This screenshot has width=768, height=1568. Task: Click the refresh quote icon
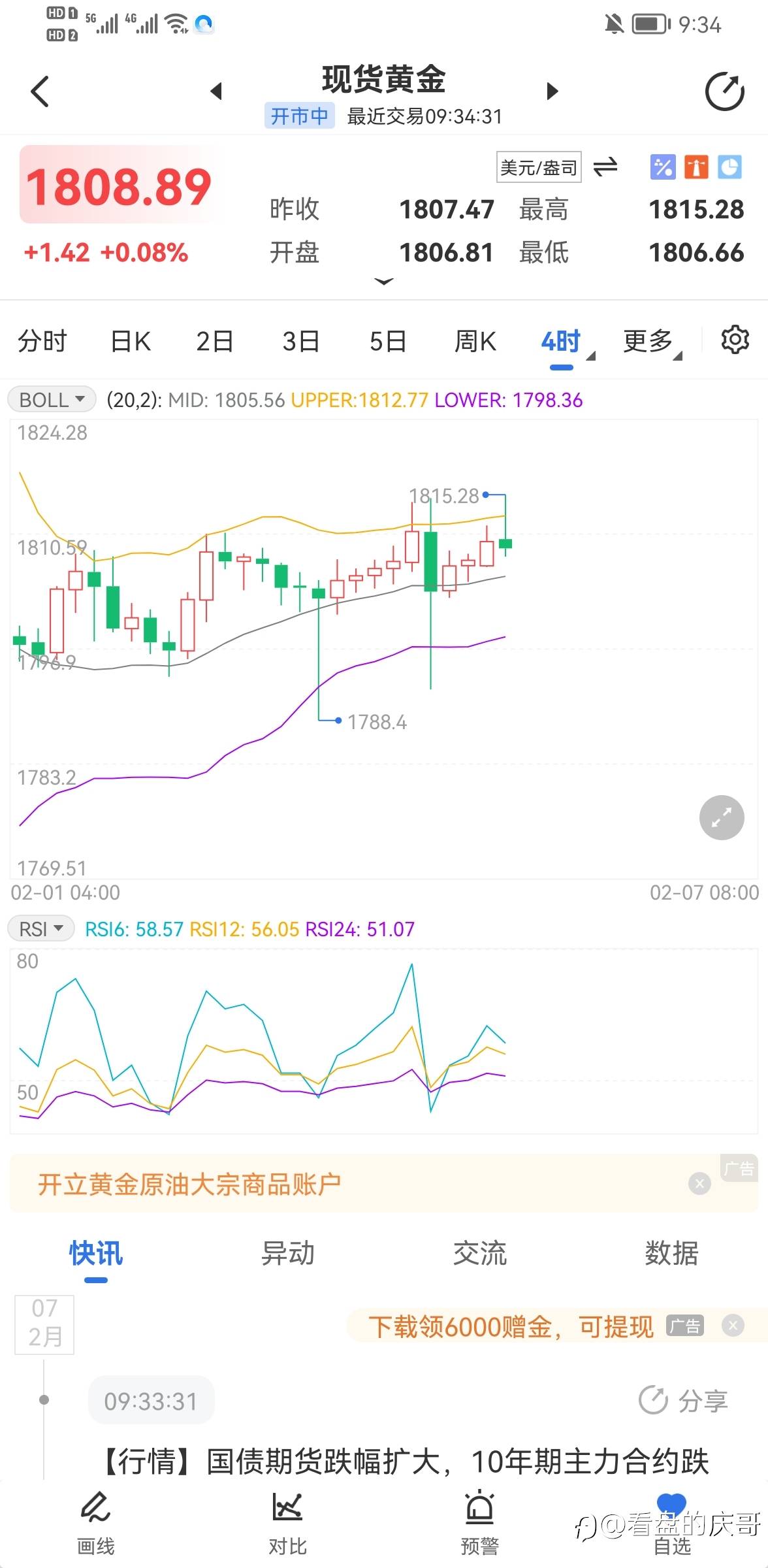click(724, 91)
